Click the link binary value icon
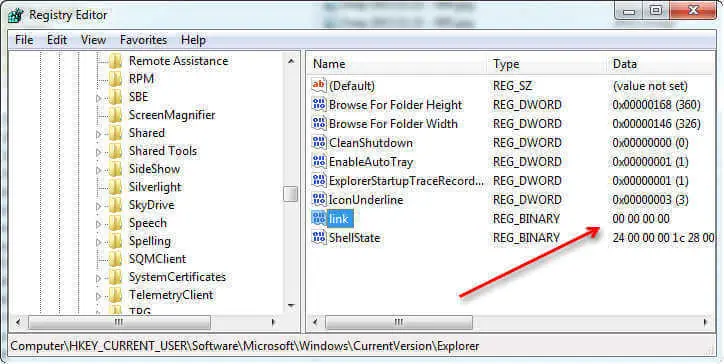Image resolution: width=724 pixels, height=364 pixels. tap(319, 218)
